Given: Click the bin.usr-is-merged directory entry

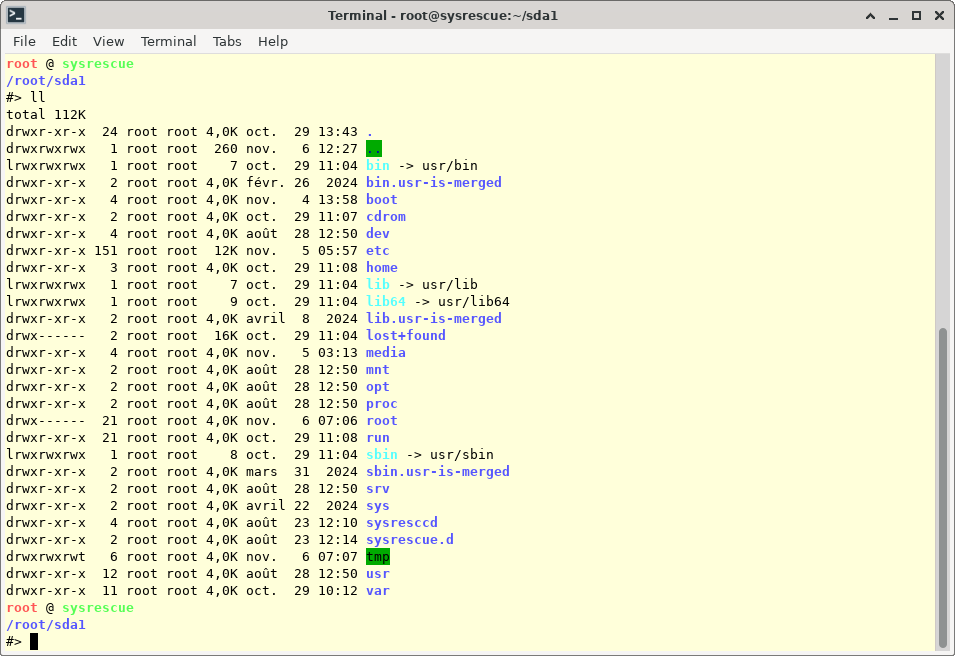Looking at the screenshot, I should pyautogui.click(x=433, y=182).
